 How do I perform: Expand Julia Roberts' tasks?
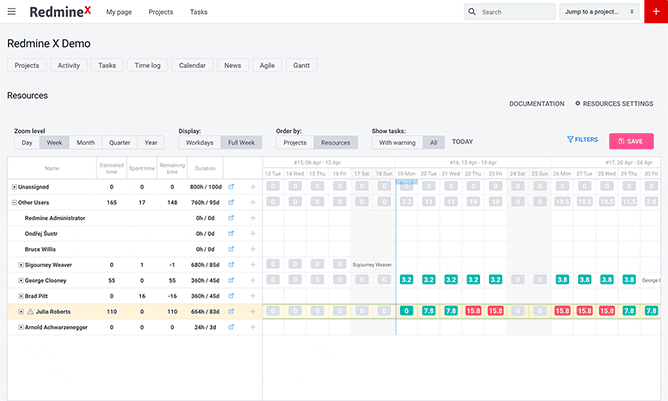pos(21,312)
